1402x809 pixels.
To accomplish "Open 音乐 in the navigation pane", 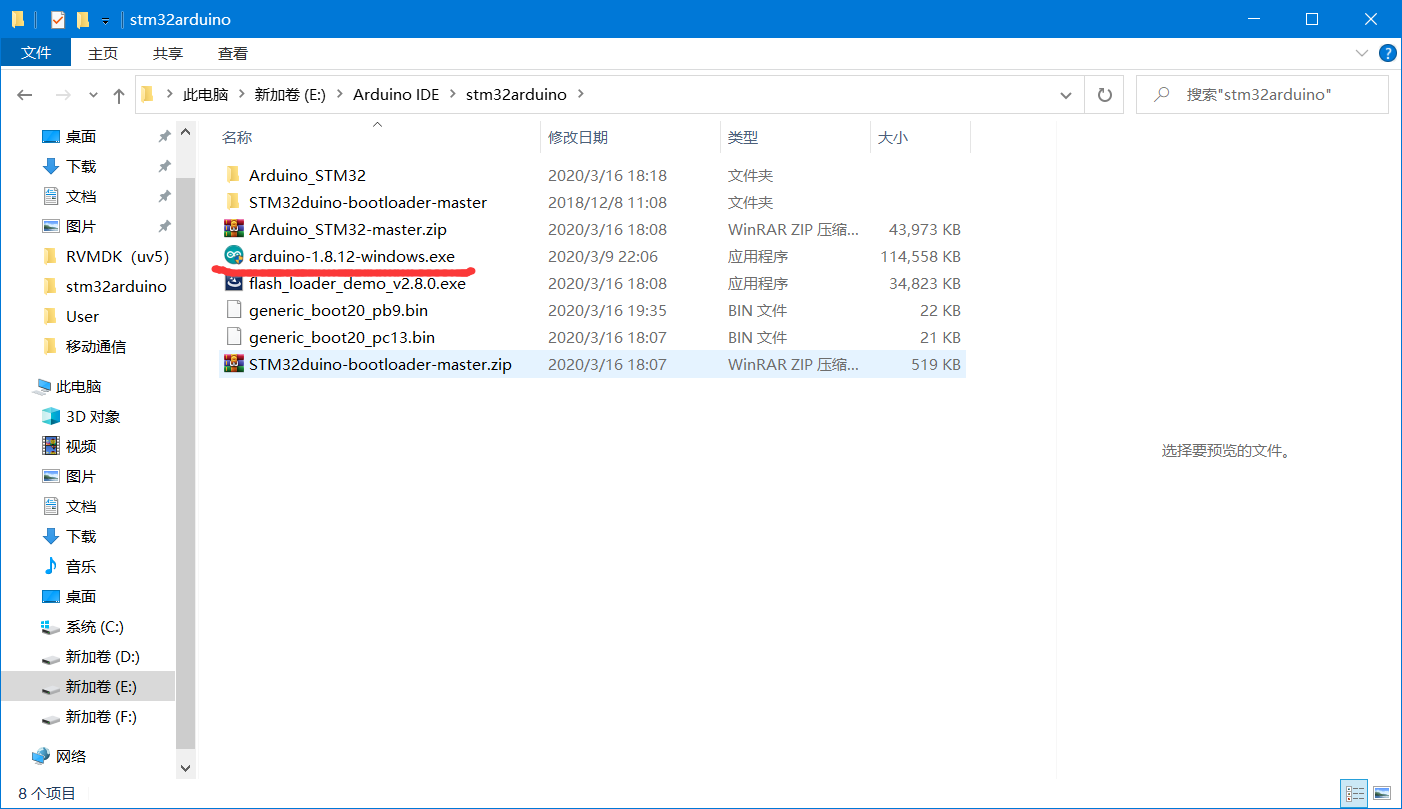I will [81, 567].
